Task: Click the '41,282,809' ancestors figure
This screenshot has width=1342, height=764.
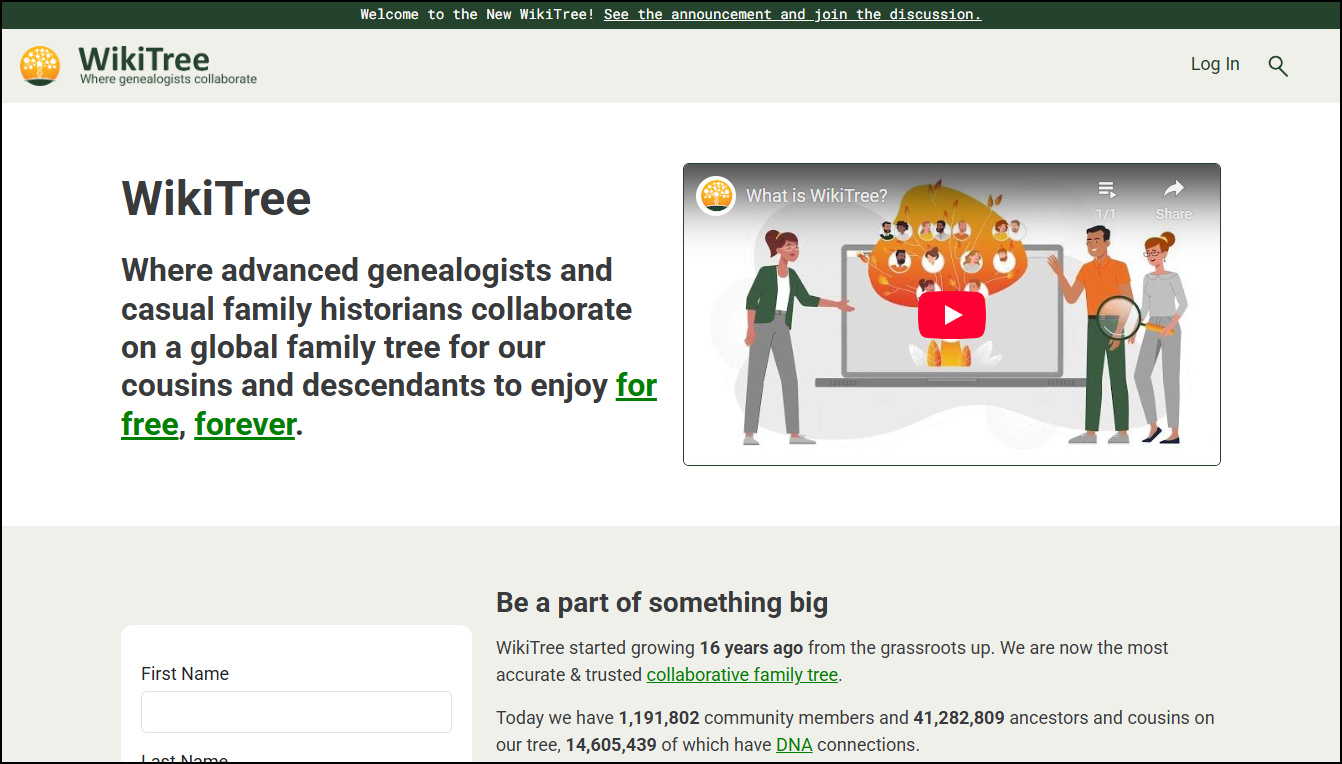Action: (x=959, y=718)
